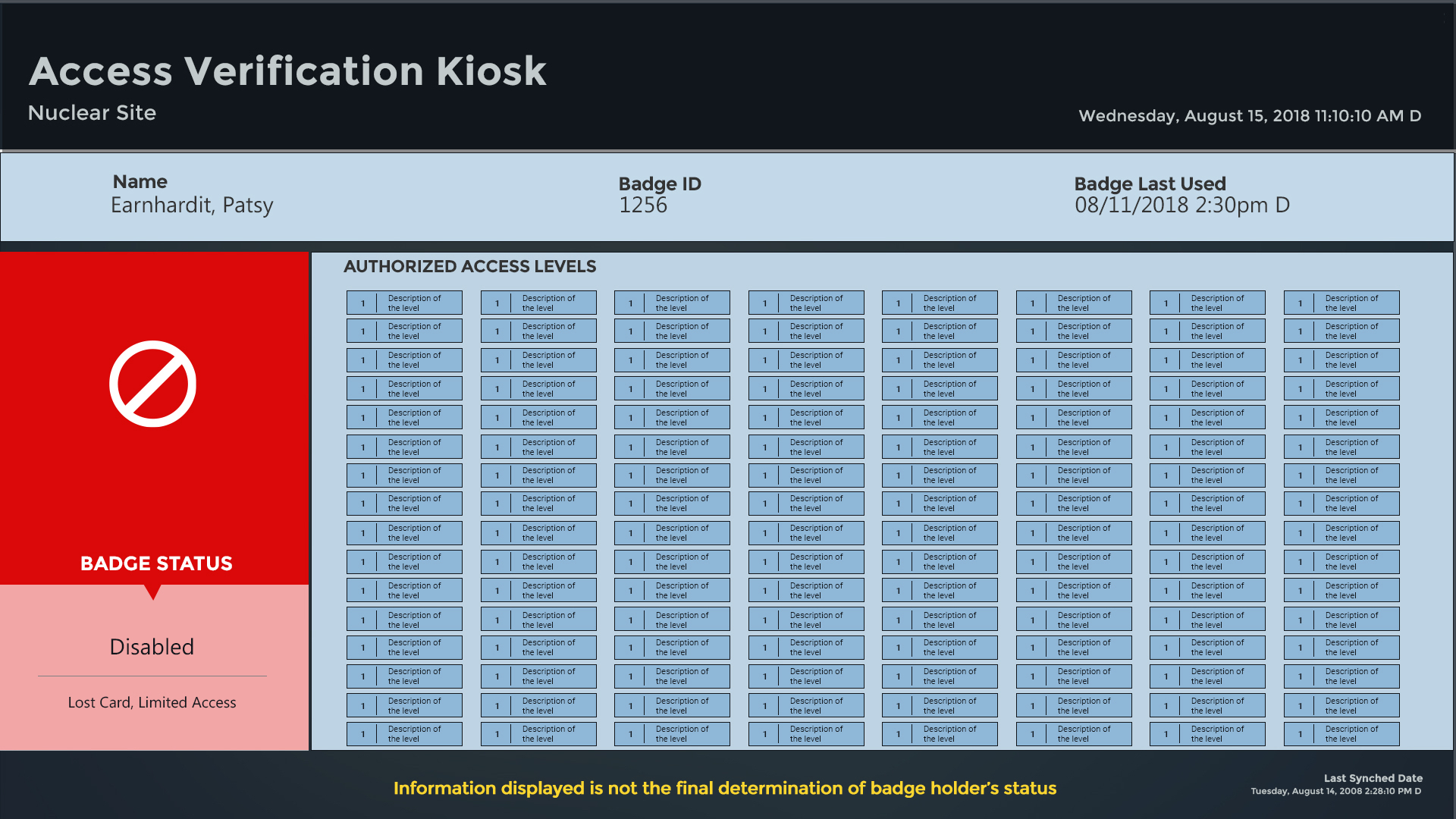
Task: Select top-left access level tile in grid
Action: click(404, 303)
